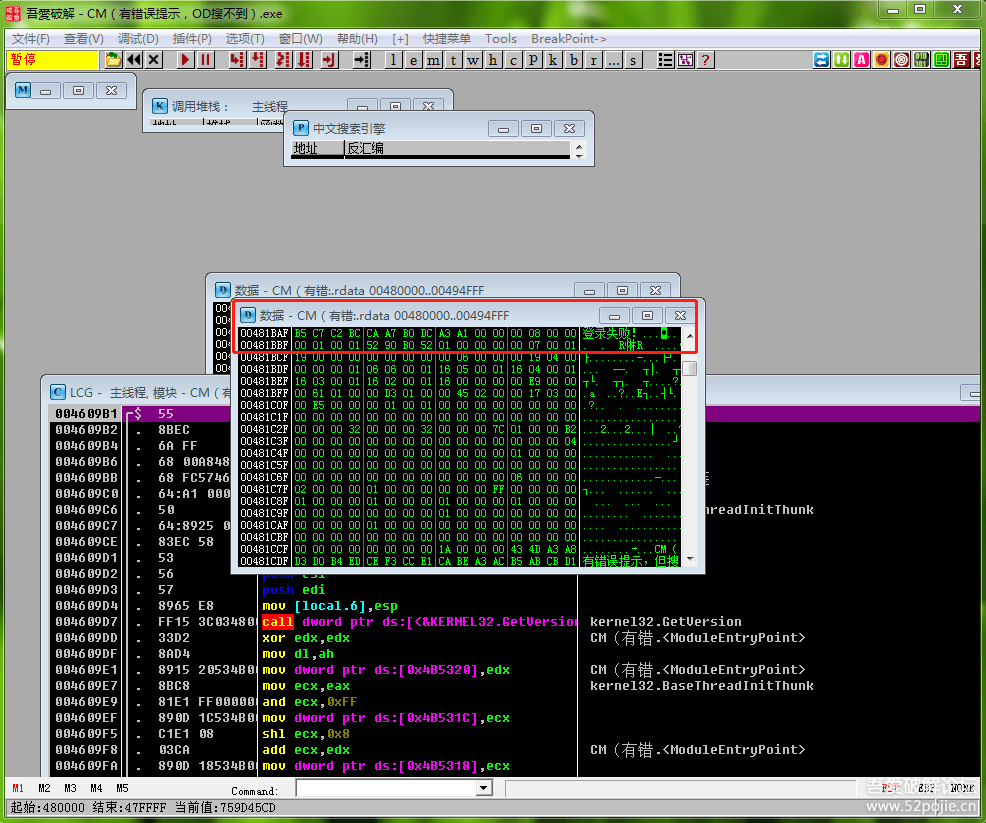Viewport: 986px width, 823px height.
Task: Open the memory map 'm' button
Action: pyautogui.click(x=433, y=60)
